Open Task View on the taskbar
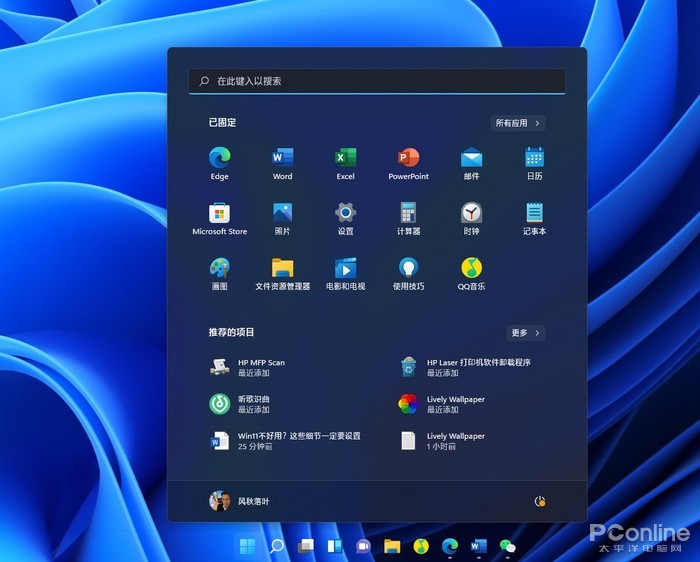The image size is (700, 562). click(306, 545)
